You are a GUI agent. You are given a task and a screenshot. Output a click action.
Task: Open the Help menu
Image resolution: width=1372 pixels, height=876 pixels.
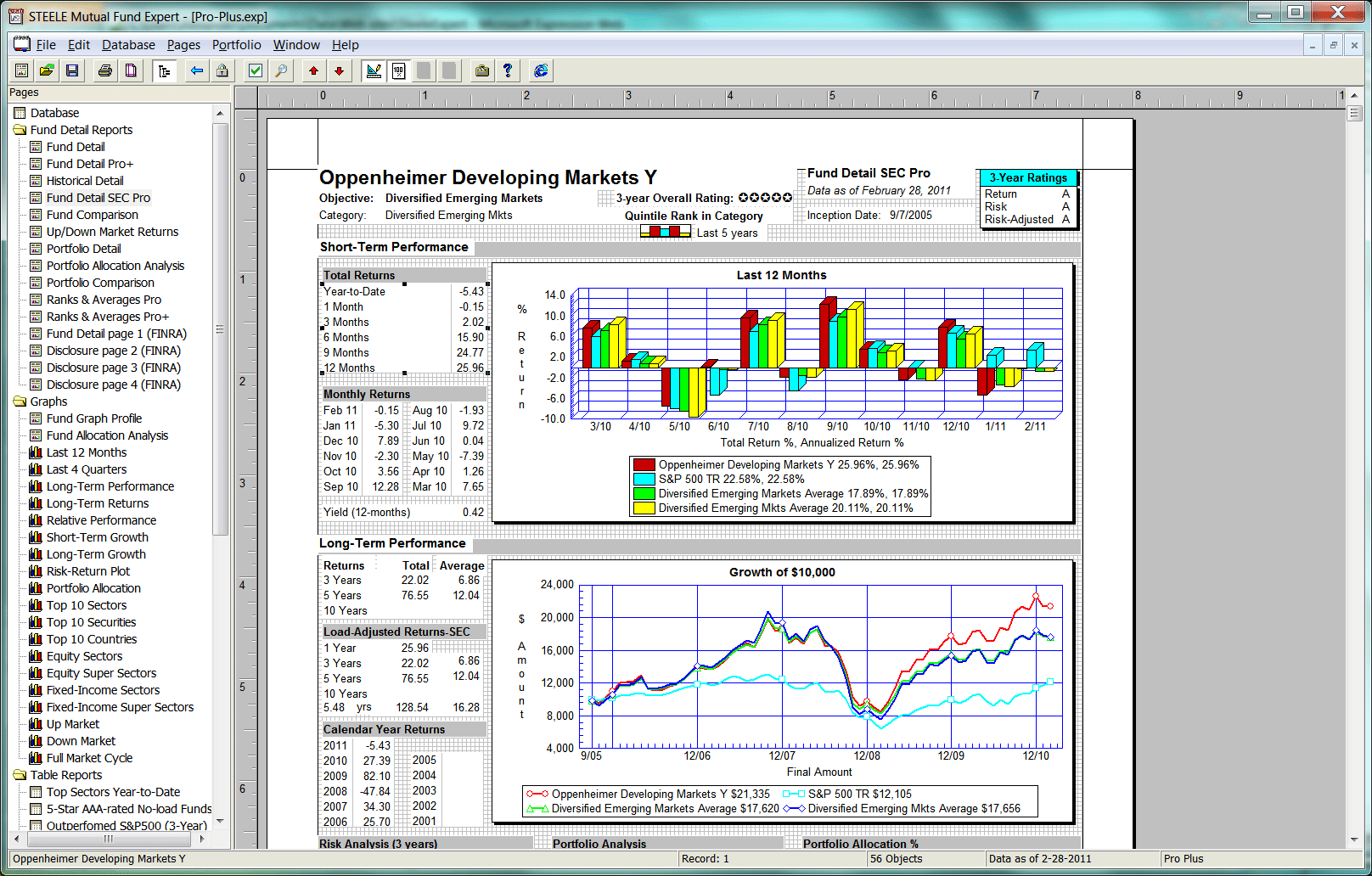(346, 45)
